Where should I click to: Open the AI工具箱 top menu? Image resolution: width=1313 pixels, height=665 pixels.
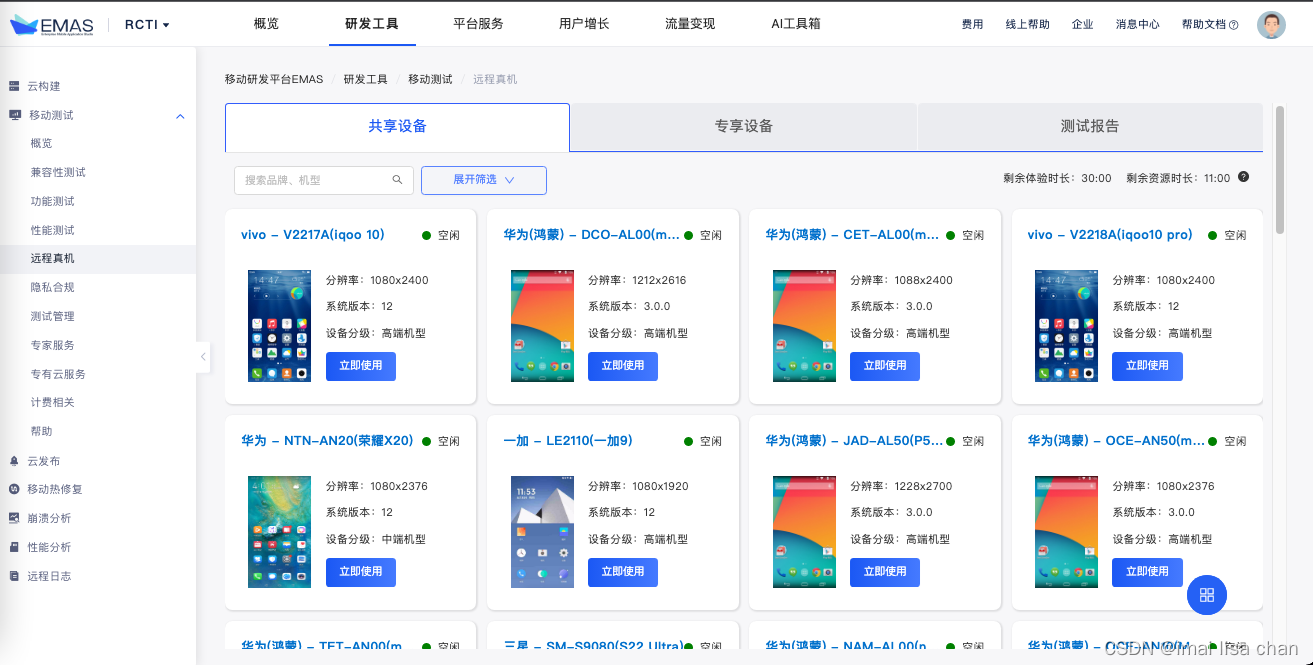click(x=796, y=23)
